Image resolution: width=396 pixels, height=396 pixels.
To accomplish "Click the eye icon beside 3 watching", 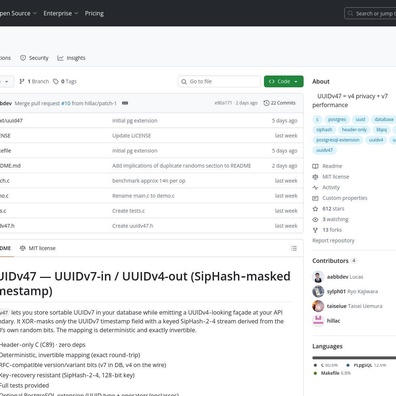I will click(x=315, y=219).
